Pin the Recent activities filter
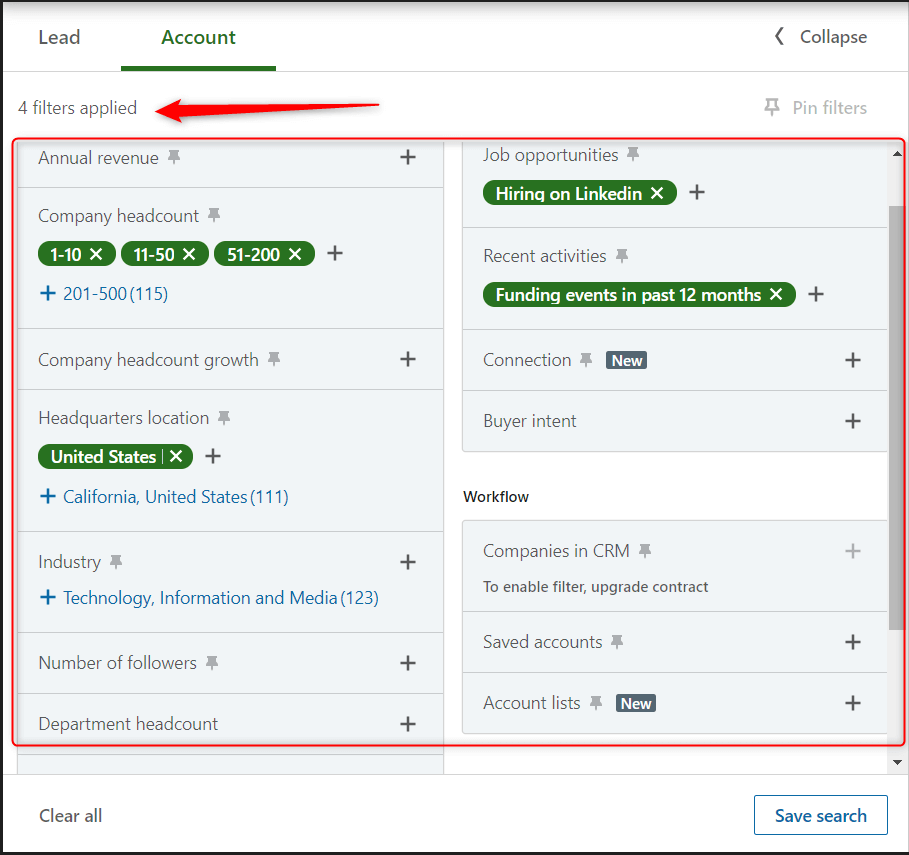This screenshot has height=855, width=909. click(x=622, y=256)
